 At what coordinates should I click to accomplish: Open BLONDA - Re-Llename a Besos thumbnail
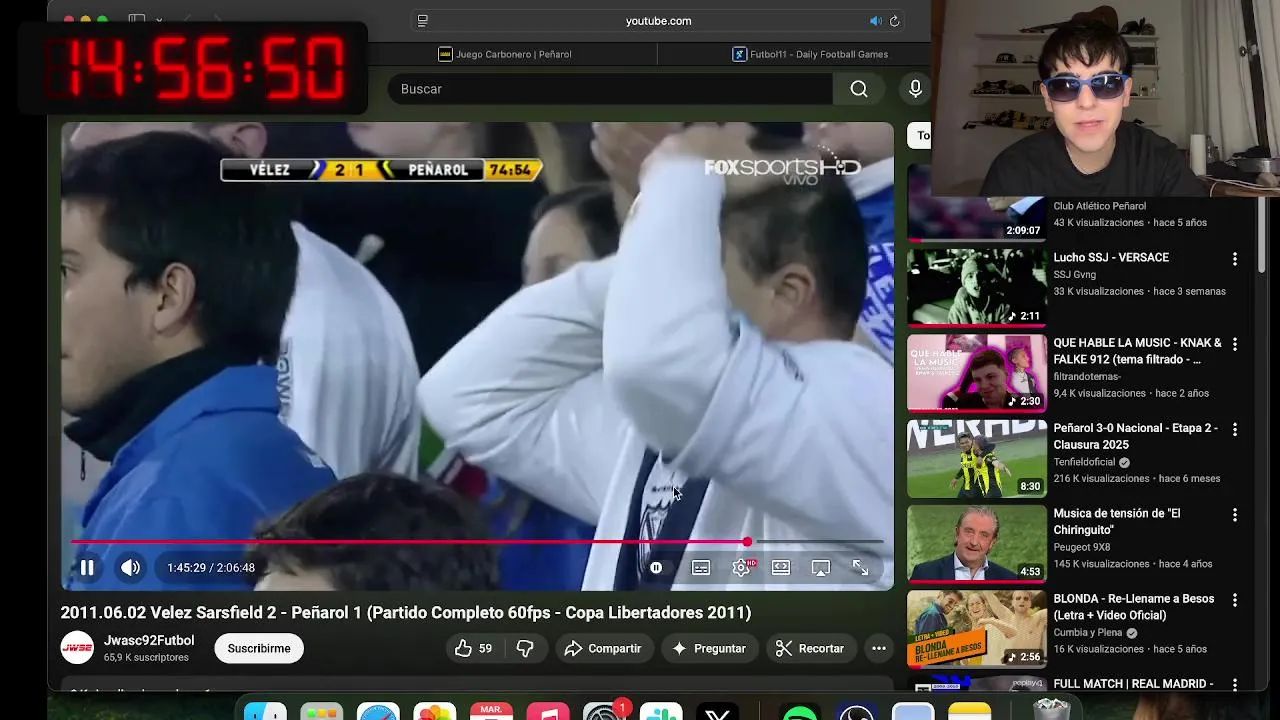click(976, 629)
